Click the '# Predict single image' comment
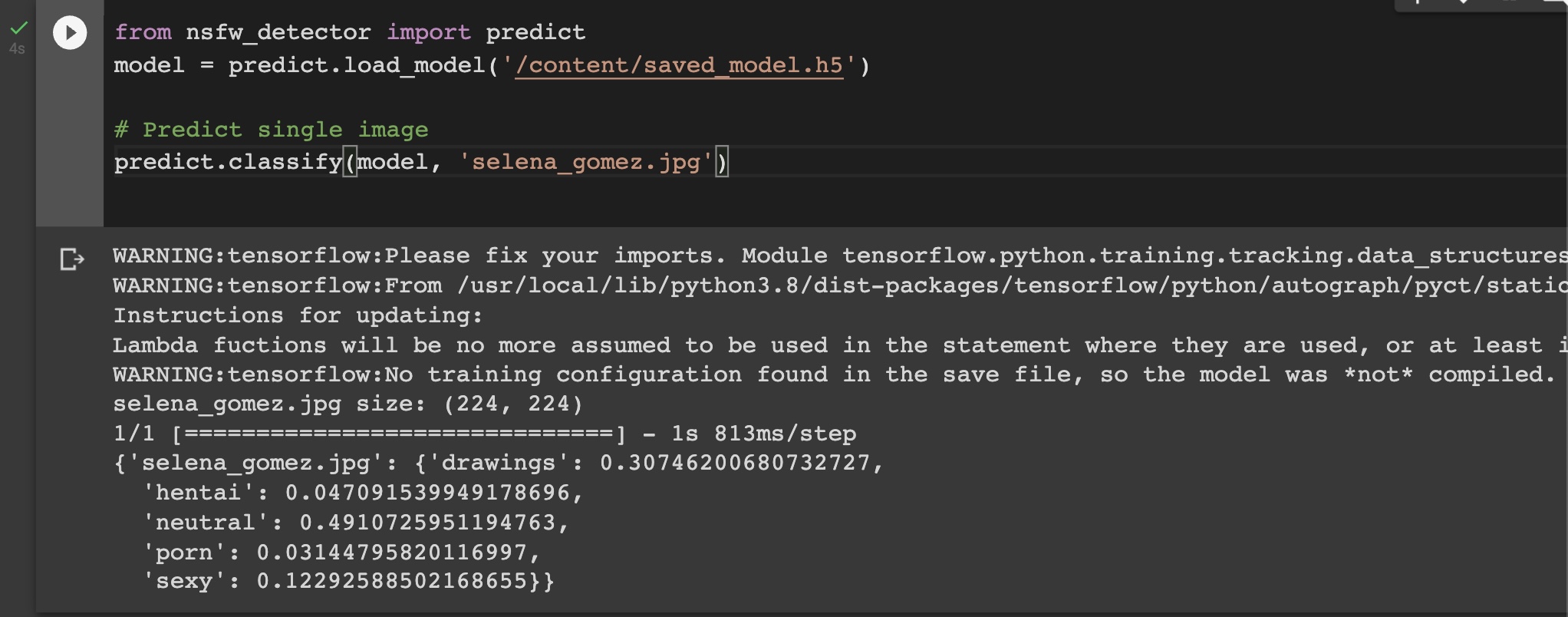The width and height of the screenshot is (1568, 617). (x=271, y=130)
